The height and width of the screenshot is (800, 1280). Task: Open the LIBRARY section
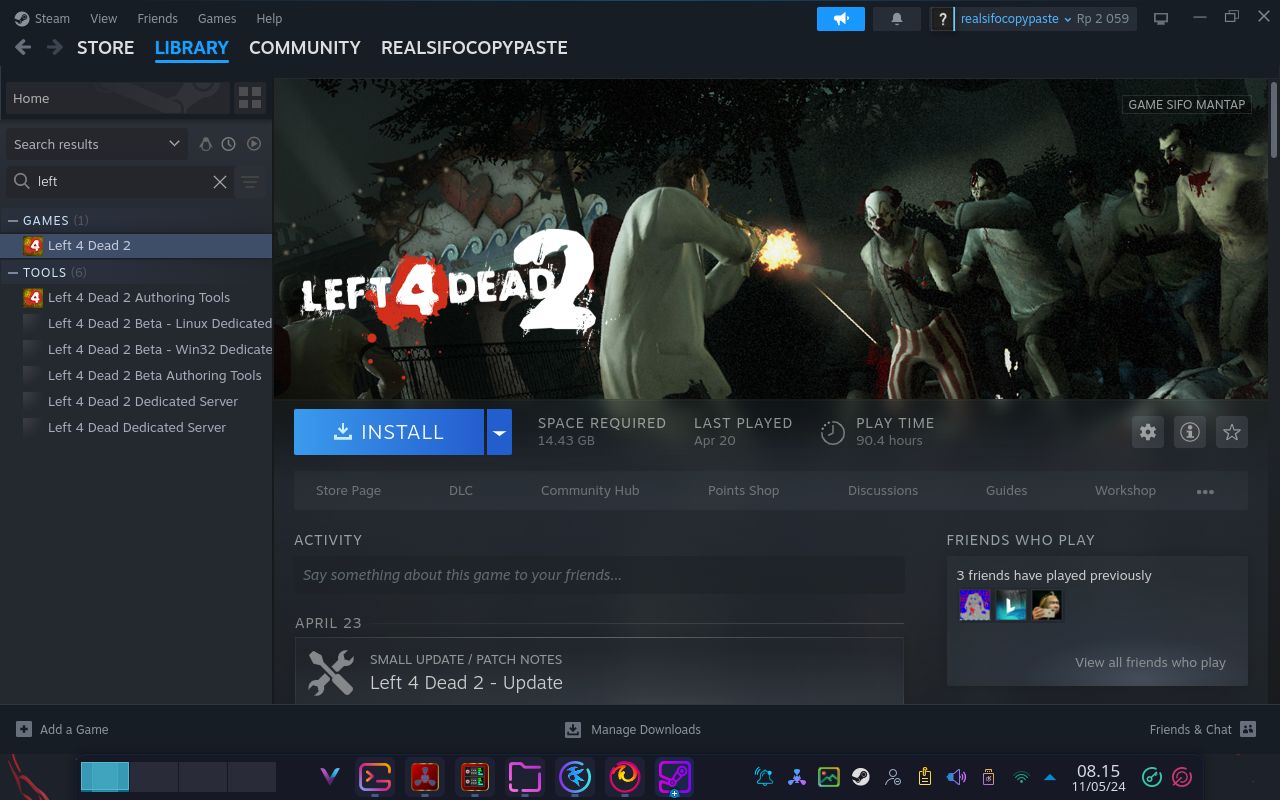[191, 48]
